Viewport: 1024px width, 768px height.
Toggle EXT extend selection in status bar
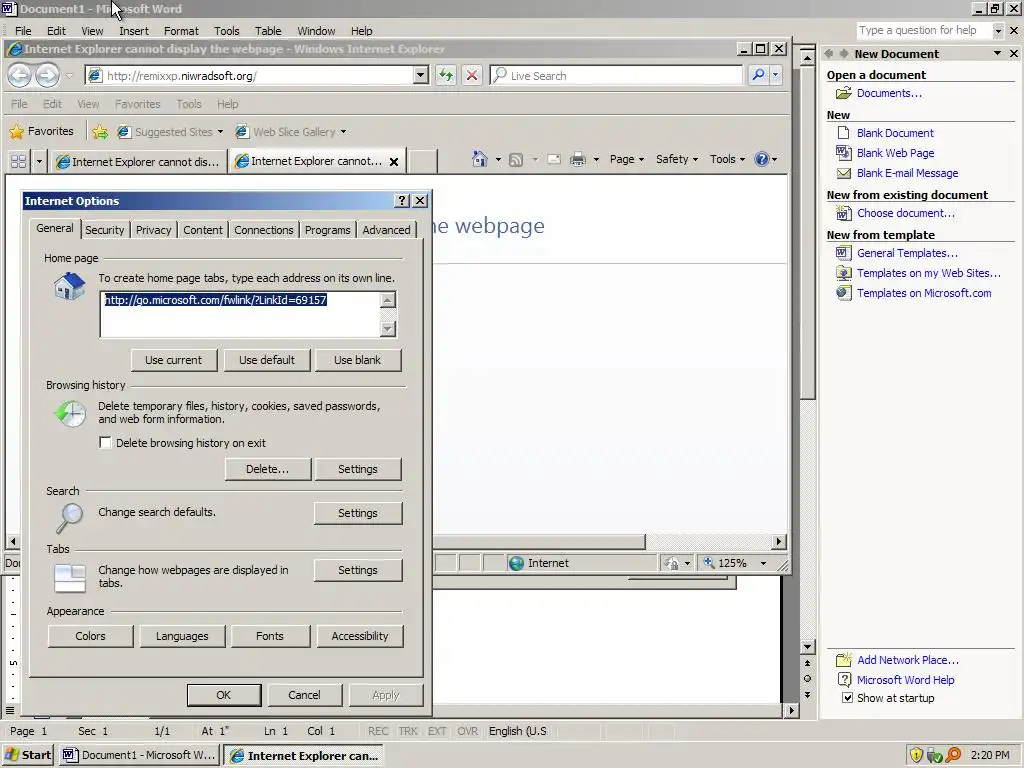[437, 731]
